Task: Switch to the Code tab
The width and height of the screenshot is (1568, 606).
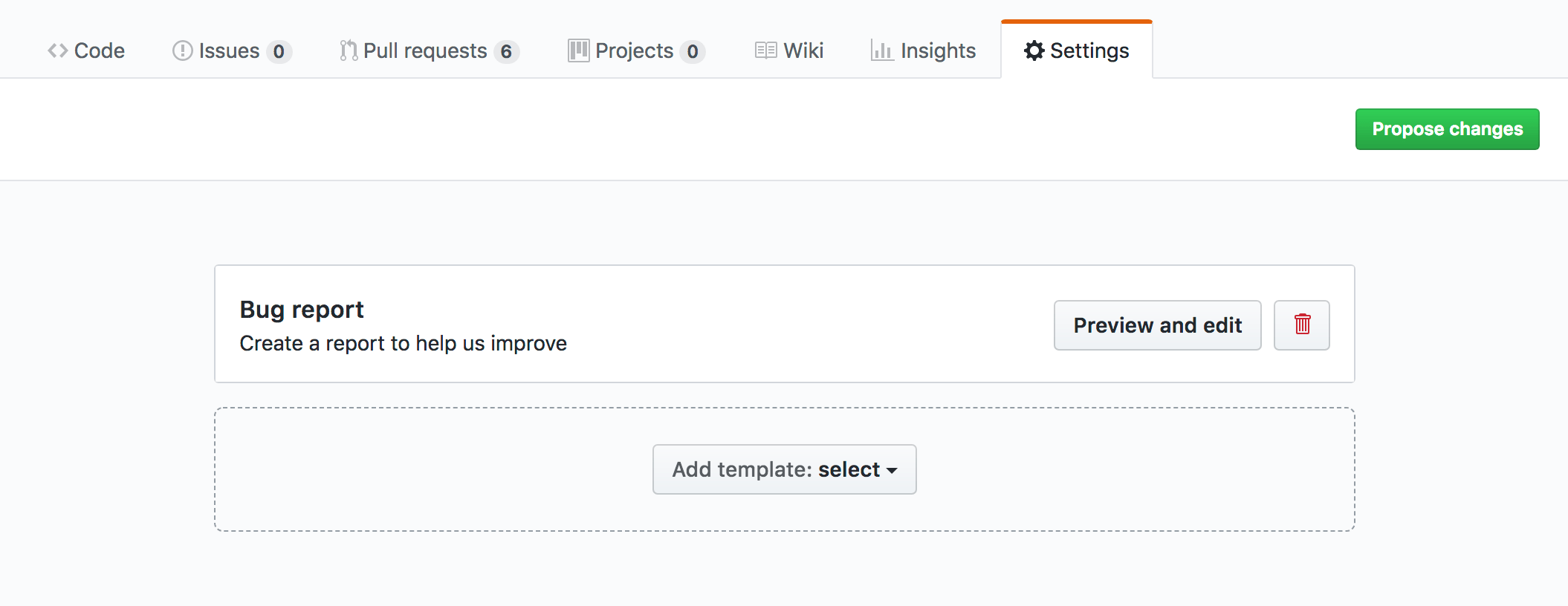Action: [99, 50]
